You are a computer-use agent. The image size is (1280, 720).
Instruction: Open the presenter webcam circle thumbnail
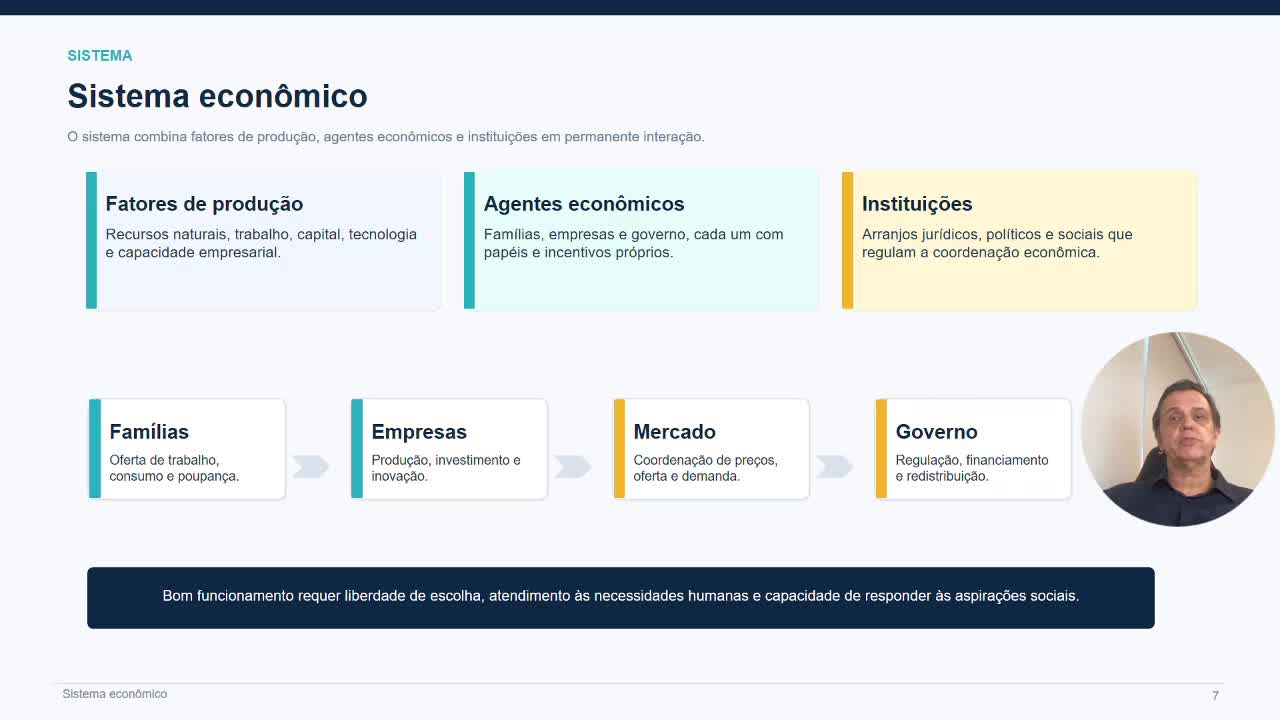[1177, 429]
